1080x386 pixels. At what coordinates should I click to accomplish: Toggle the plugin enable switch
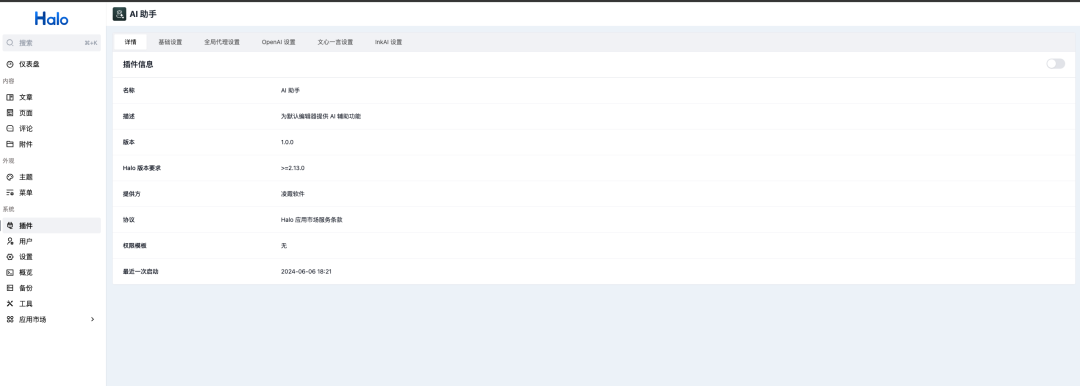1055,64
